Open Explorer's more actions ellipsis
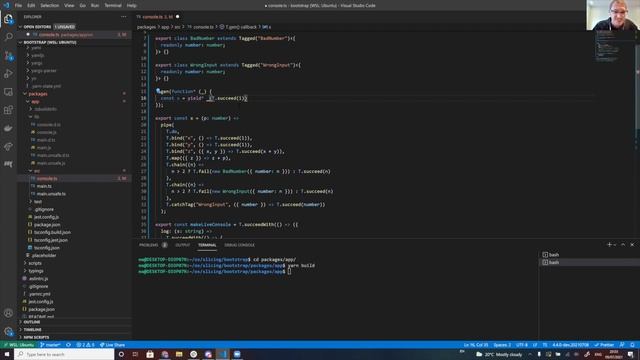 click(x=124, y=17)
